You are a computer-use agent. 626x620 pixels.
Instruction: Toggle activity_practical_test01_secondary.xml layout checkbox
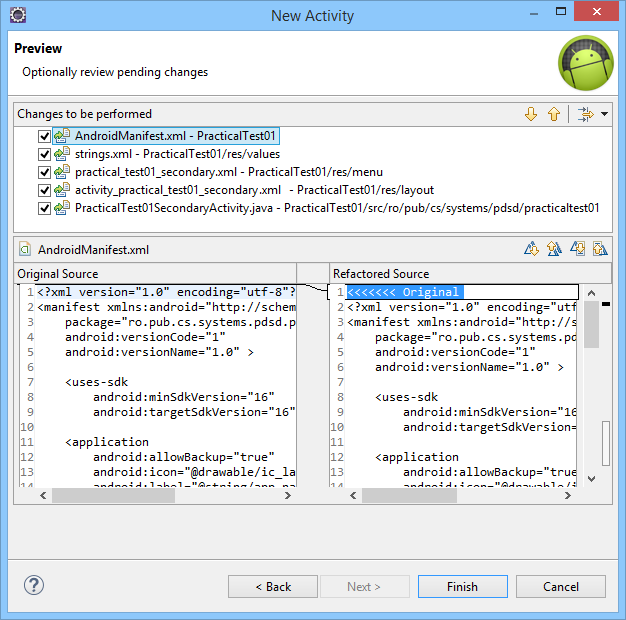44,190
